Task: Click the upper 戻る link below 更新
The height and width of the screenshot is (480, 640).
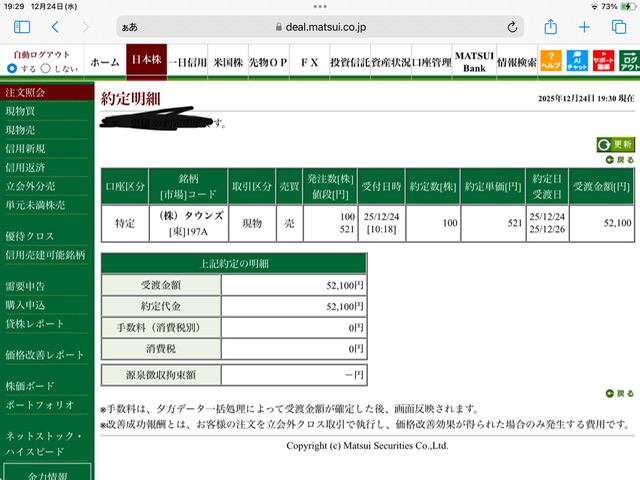Action: pos(620,160)
